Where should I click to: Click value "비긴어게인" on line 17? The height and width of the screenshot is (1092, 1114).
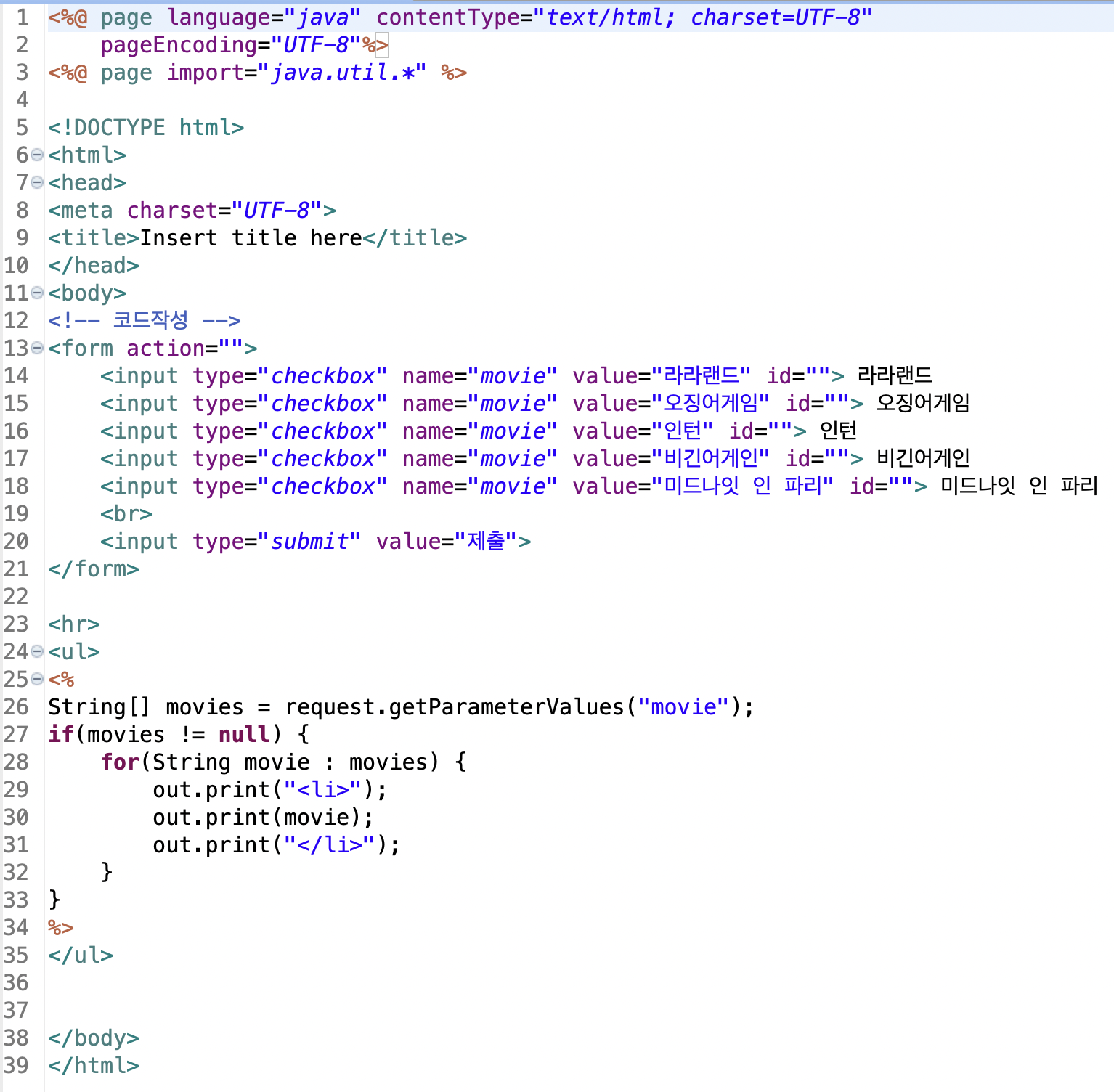(710, 459)
